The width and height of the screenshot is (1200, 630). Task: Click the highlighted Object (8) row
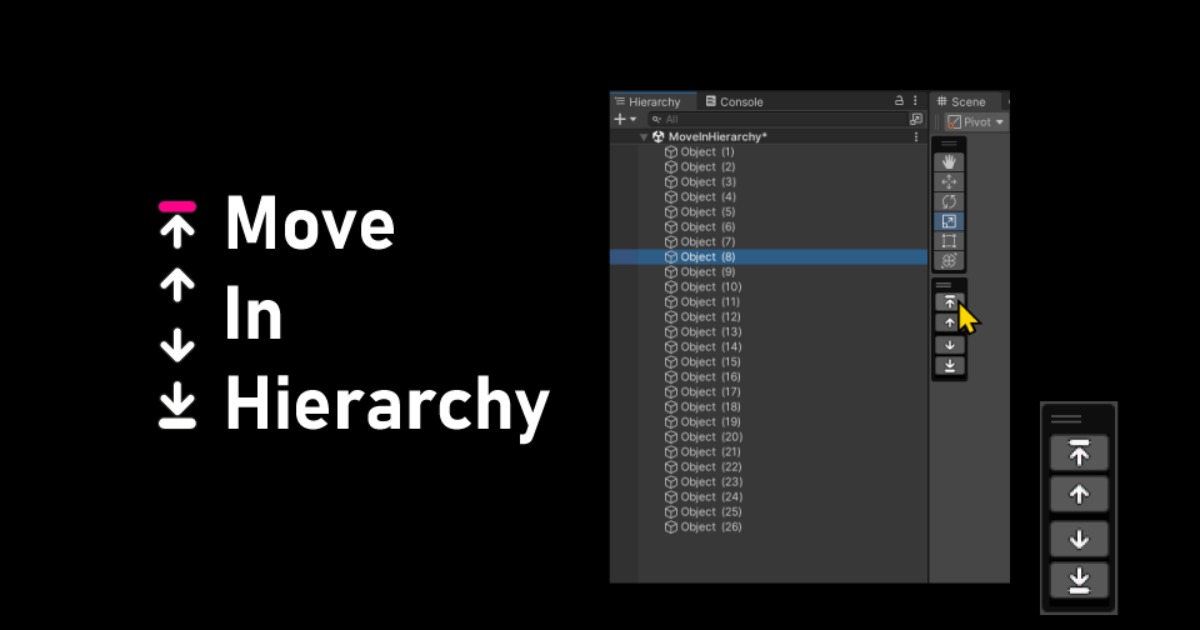tap(769, 257)
